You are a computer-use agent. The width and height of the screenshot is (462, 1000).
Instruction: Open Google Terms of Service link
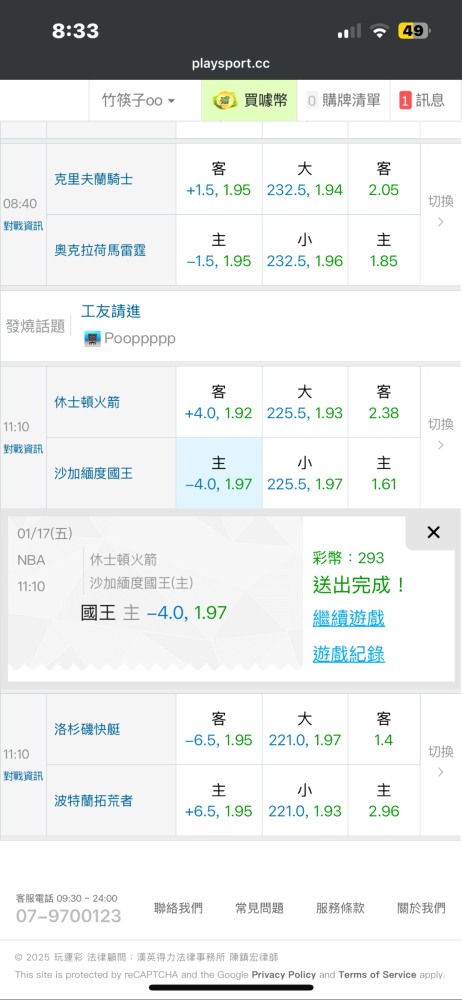pyautogui.click(x=377, y=974)
